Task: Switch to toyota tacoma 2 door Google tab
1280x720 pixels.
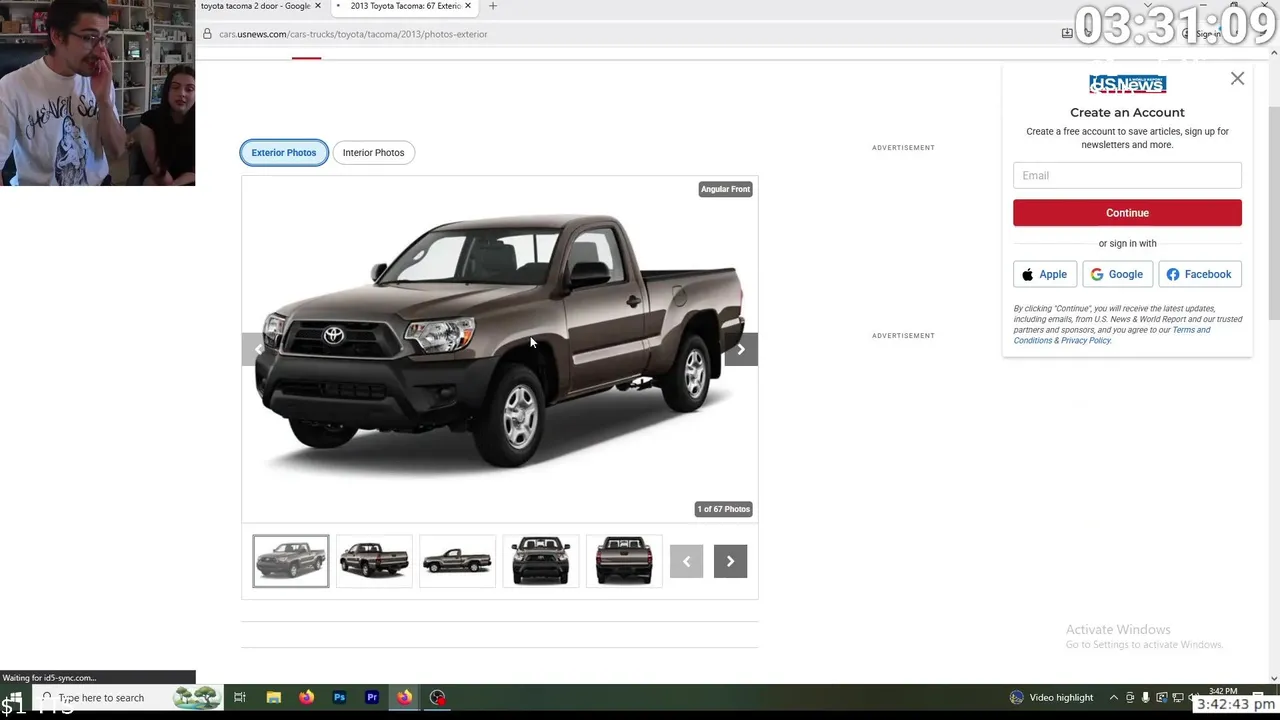Action: [x=255, y=6]
